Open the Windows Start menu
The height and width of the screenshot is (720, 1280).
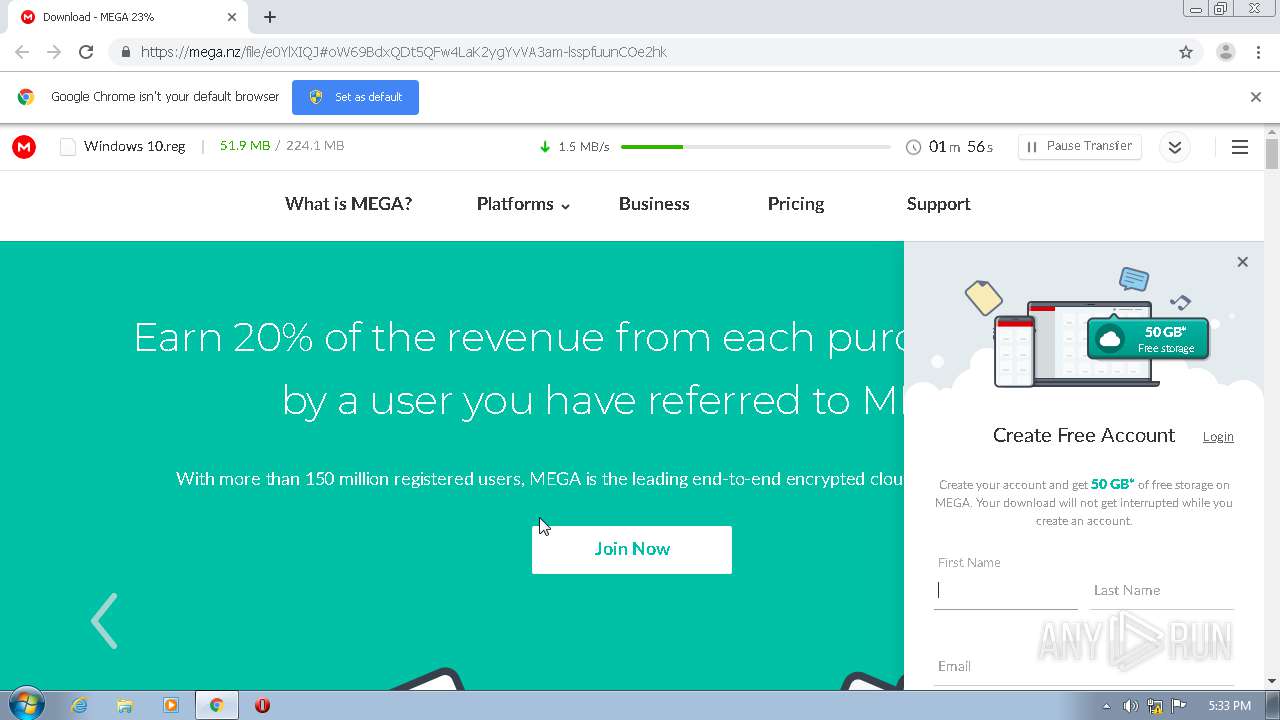(26, 705)
